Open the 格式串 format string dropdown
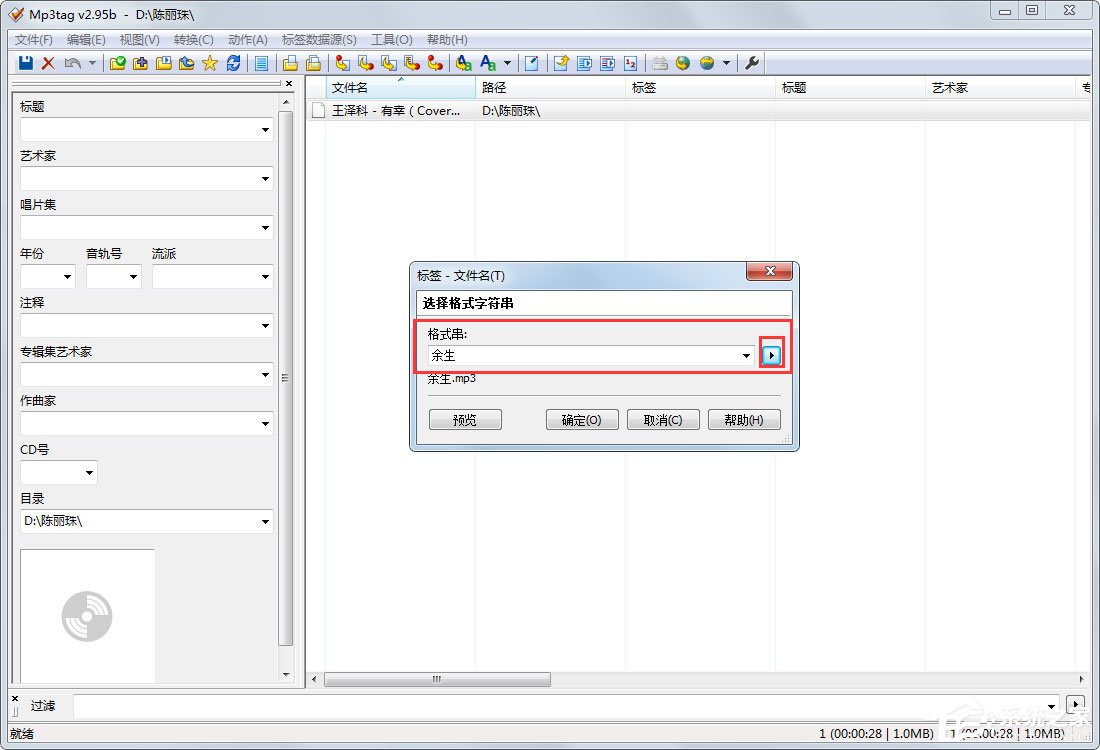The image size is (1100, 750). click(745, 355)
